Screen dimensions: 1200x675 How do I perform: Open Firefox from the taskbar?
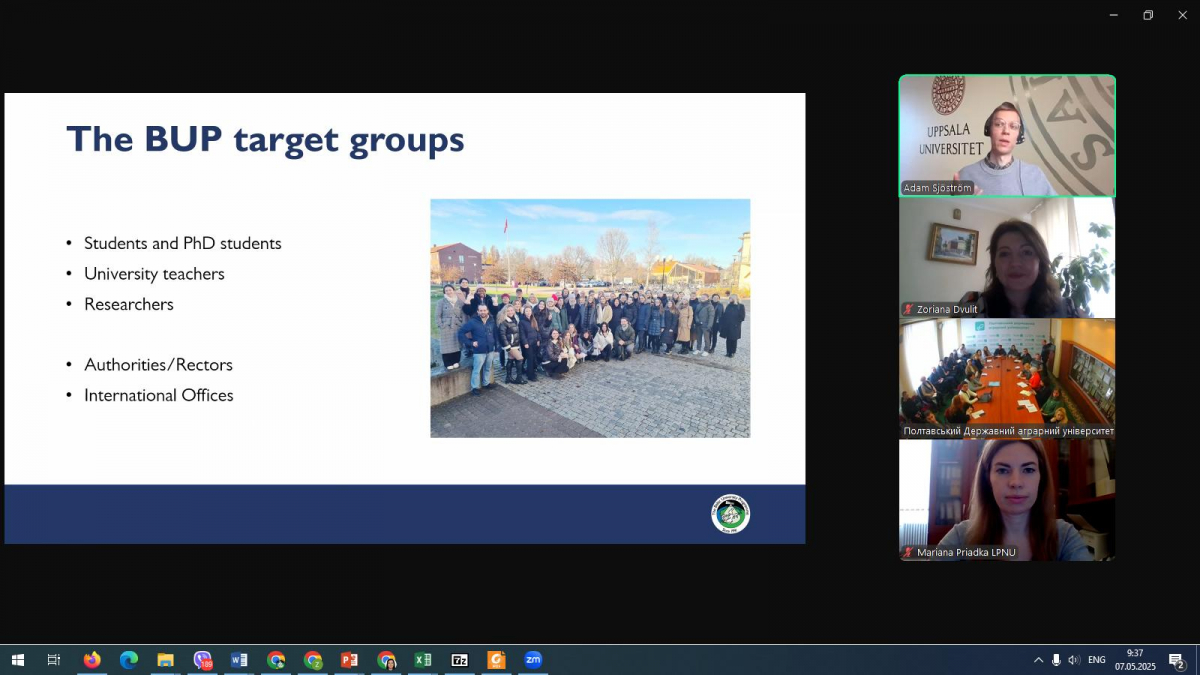[92, 660]
